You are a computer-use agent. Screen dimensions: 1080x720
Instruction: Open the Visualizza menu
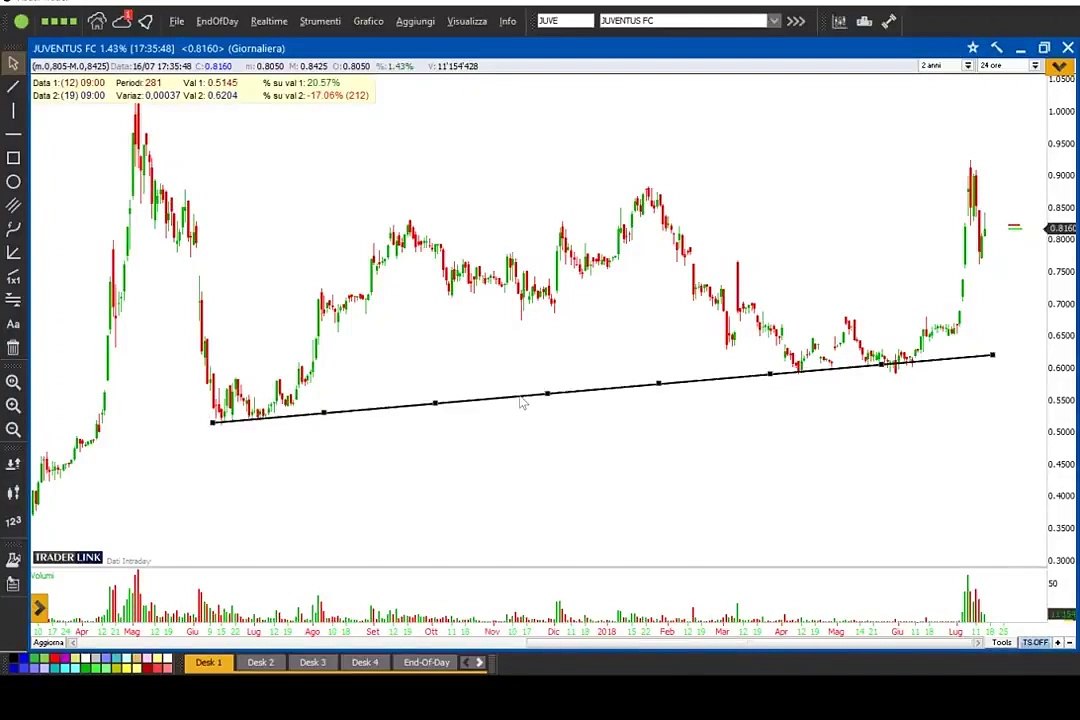(467, 21)
